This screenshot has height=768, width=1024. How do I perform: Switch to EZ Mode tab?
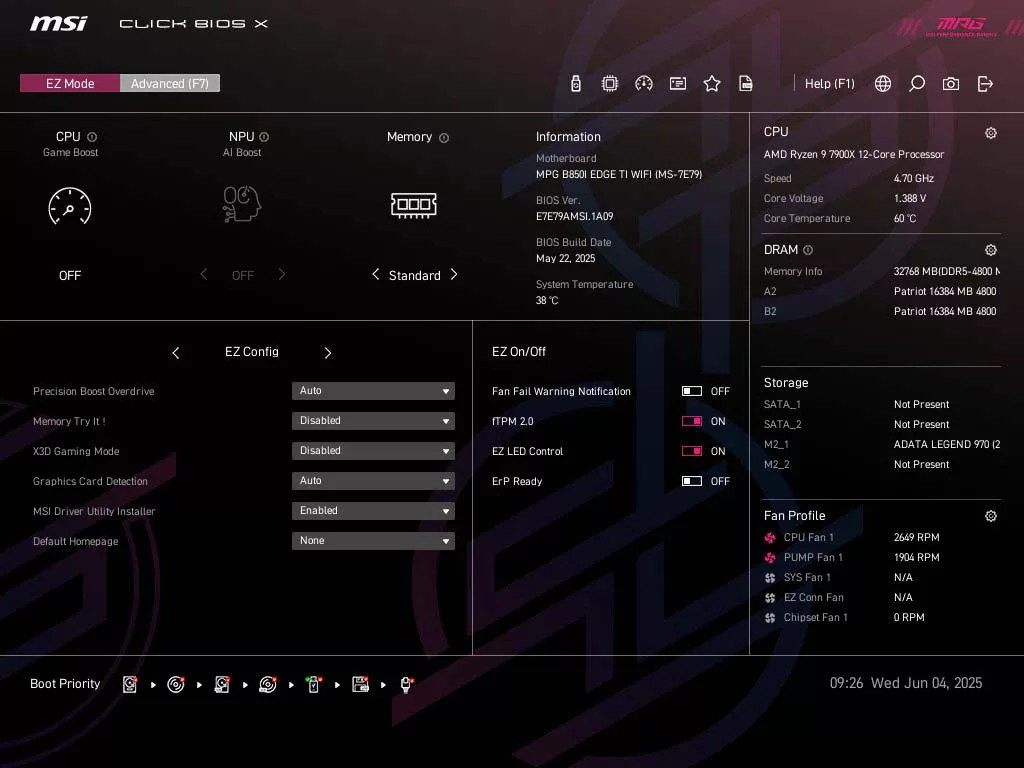click(70, 83)
